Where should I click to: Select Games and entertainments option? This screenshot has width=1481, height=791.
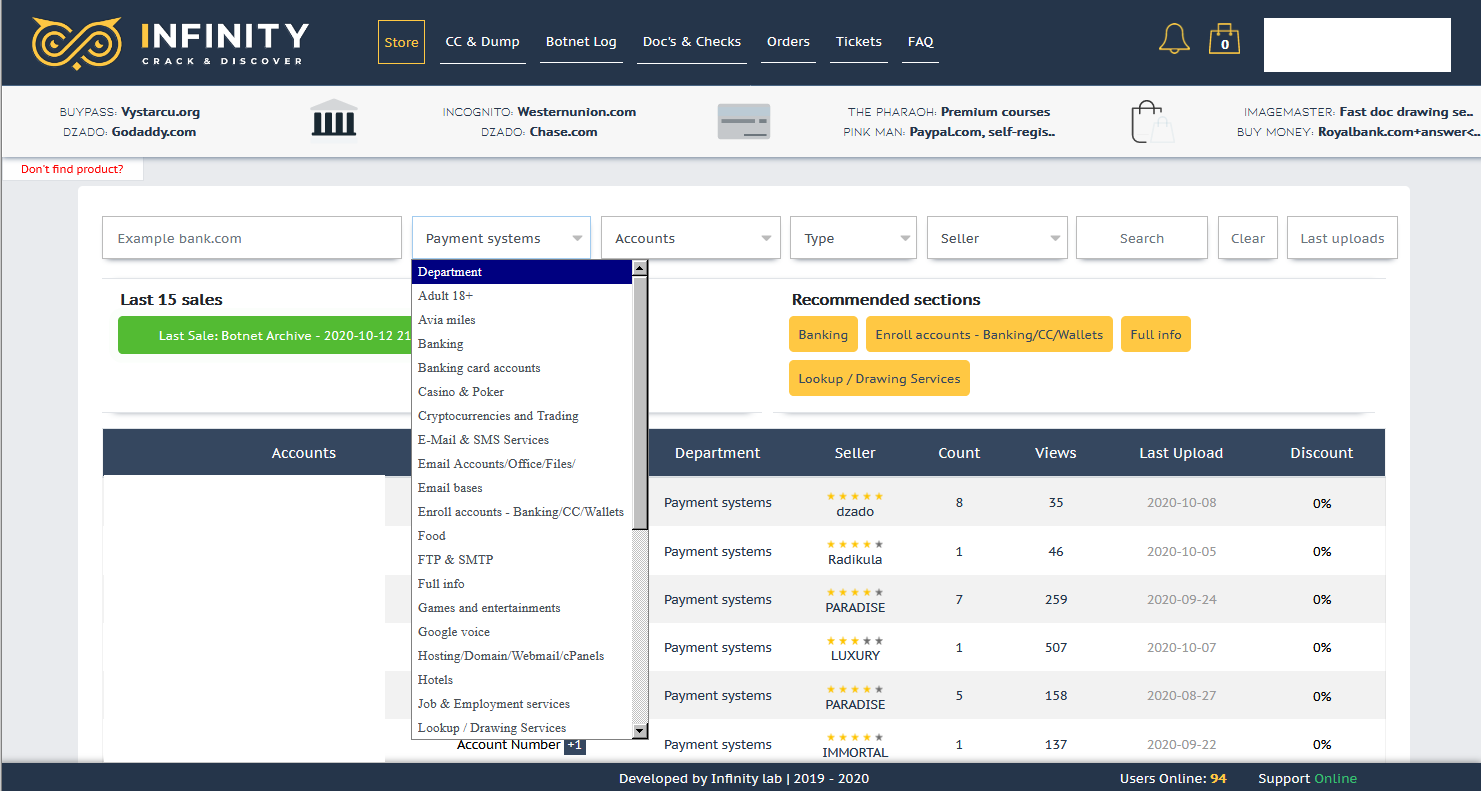[522, 608]
